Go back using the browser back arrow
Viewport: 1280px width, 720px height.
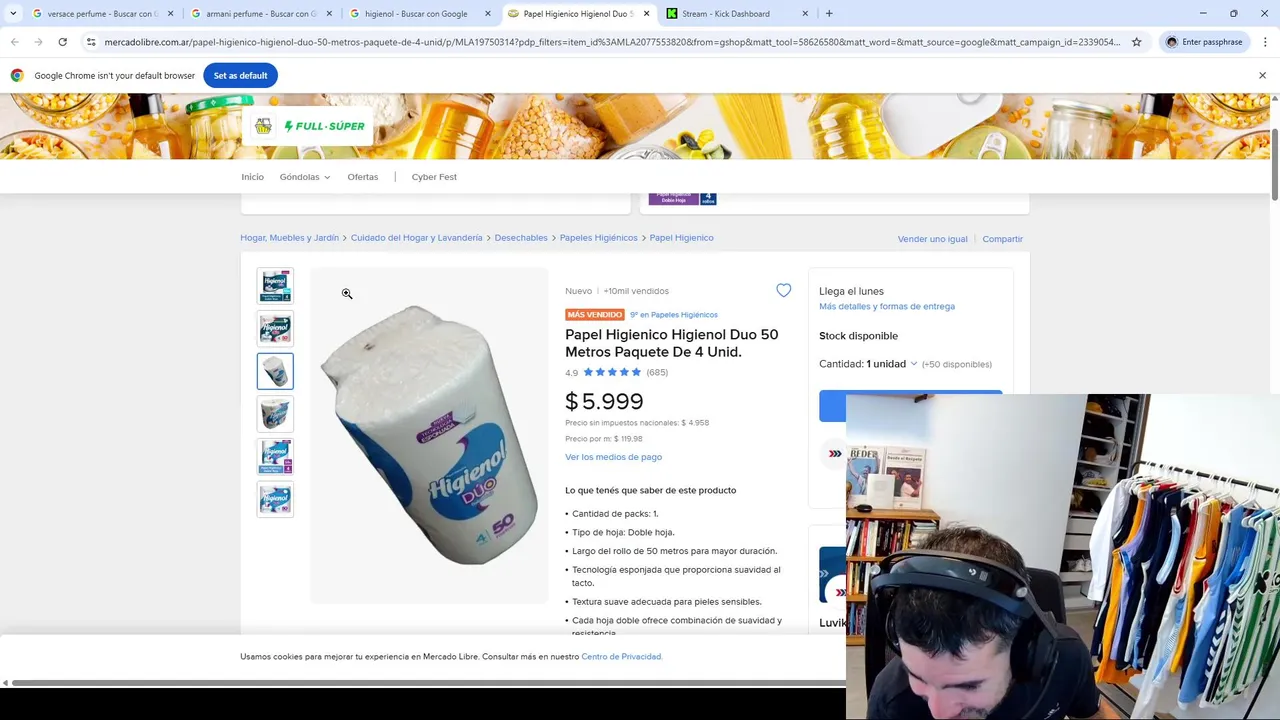(14, 42)
